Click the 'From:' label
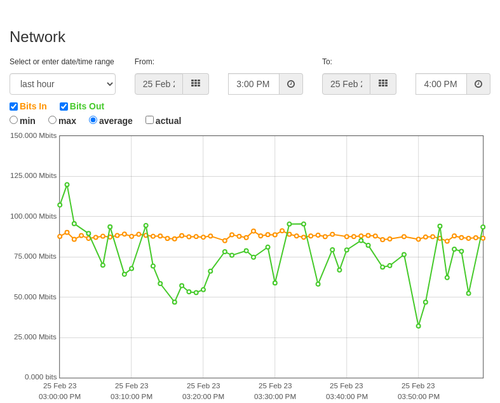This screenshot has height=403, width=500. 144,62
